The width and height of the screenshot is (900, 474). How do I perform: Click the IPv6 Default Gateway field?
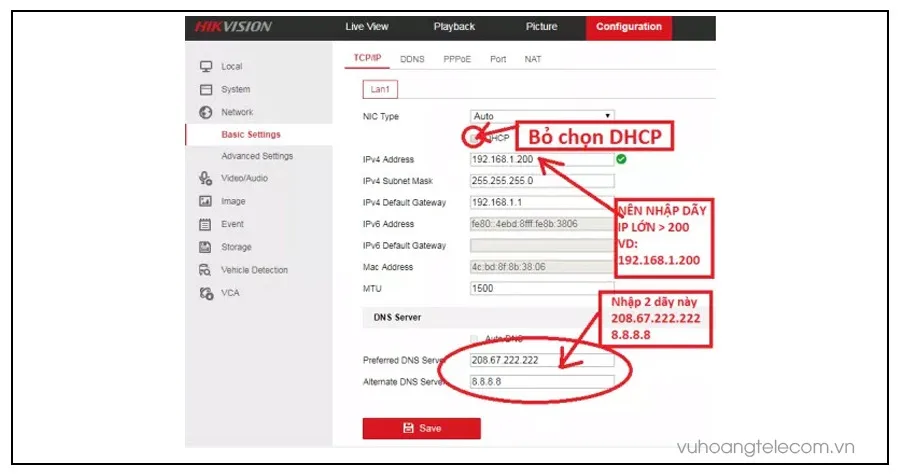coord(542,246)
